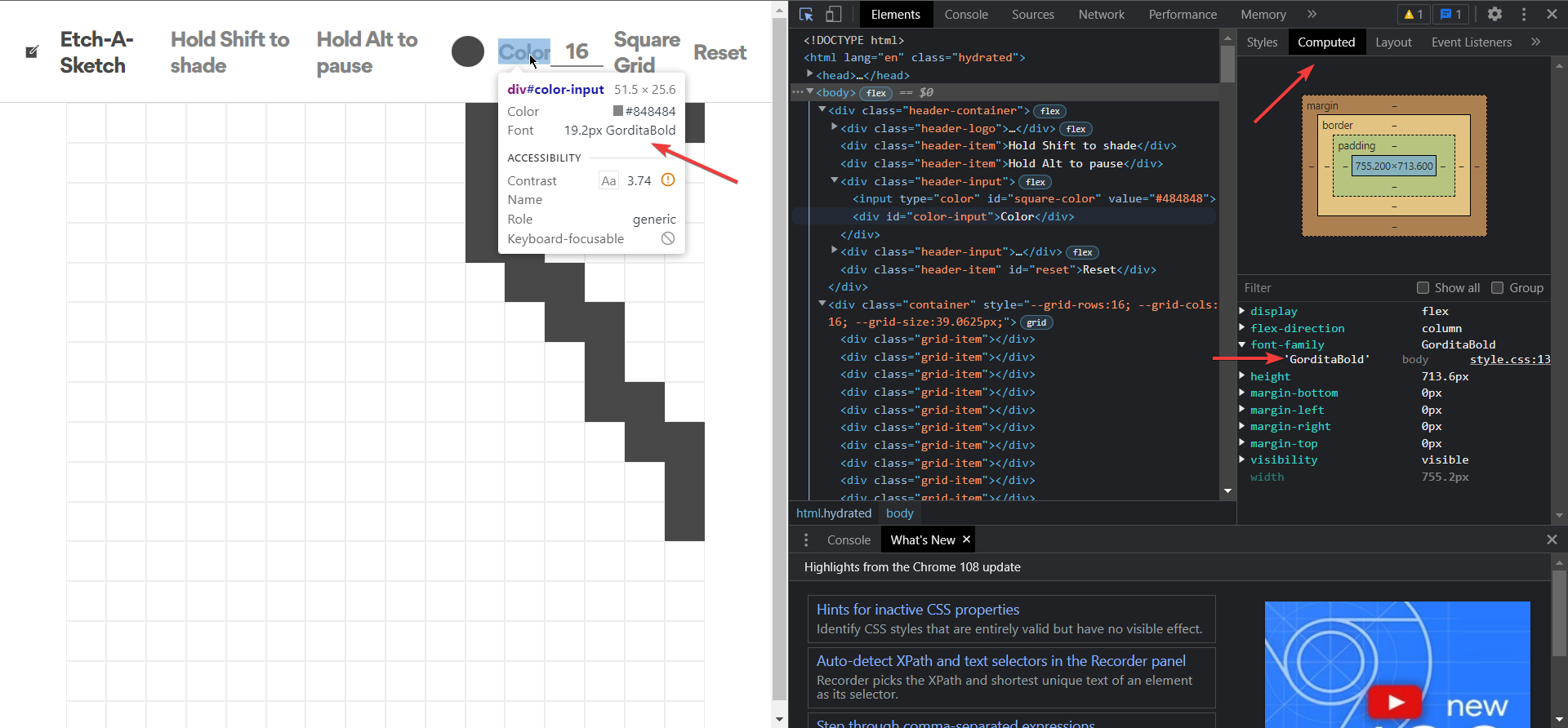Screen dimensions: 1568x728
Task: Open the dark circle color picker
Action: click(x=468, y=51)
